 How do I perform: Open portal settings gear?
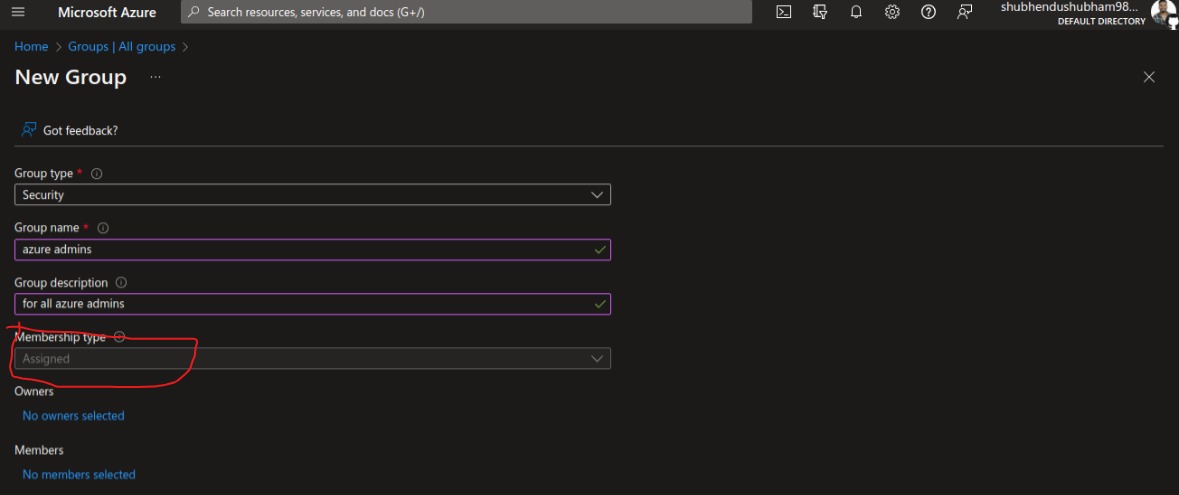(x=892, y=12)
